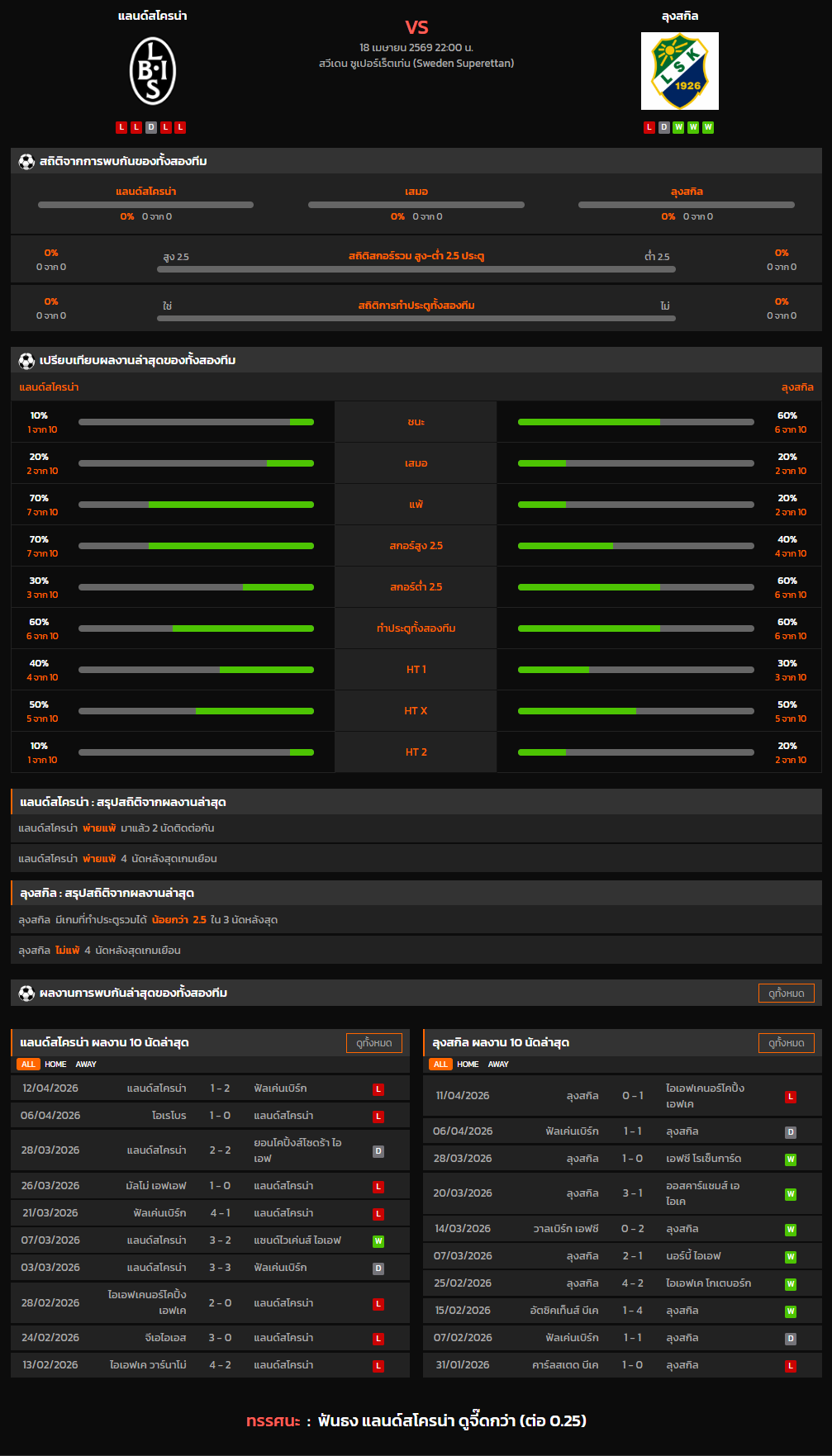Click the over/under 2.5 goals statistics bar
The width and height of the screenshot is (832, 1456).
[416, 269]
